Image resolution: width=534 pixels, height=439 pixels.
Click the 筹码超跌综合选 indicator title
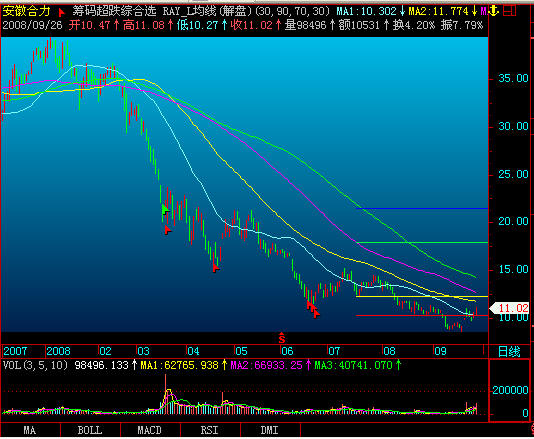pos(114,11)
